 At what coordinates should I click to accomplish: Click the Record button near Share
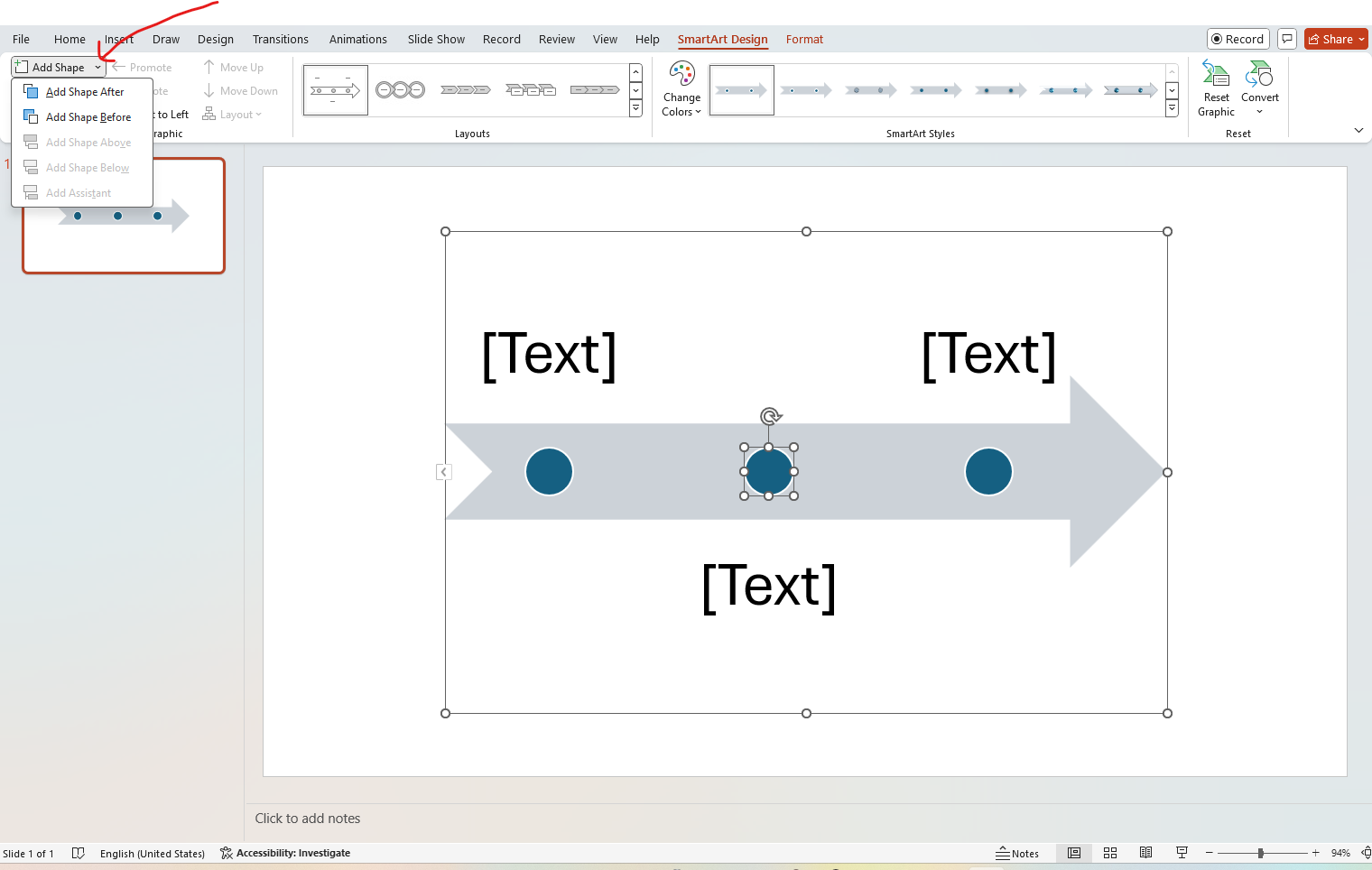[1238, 39]
